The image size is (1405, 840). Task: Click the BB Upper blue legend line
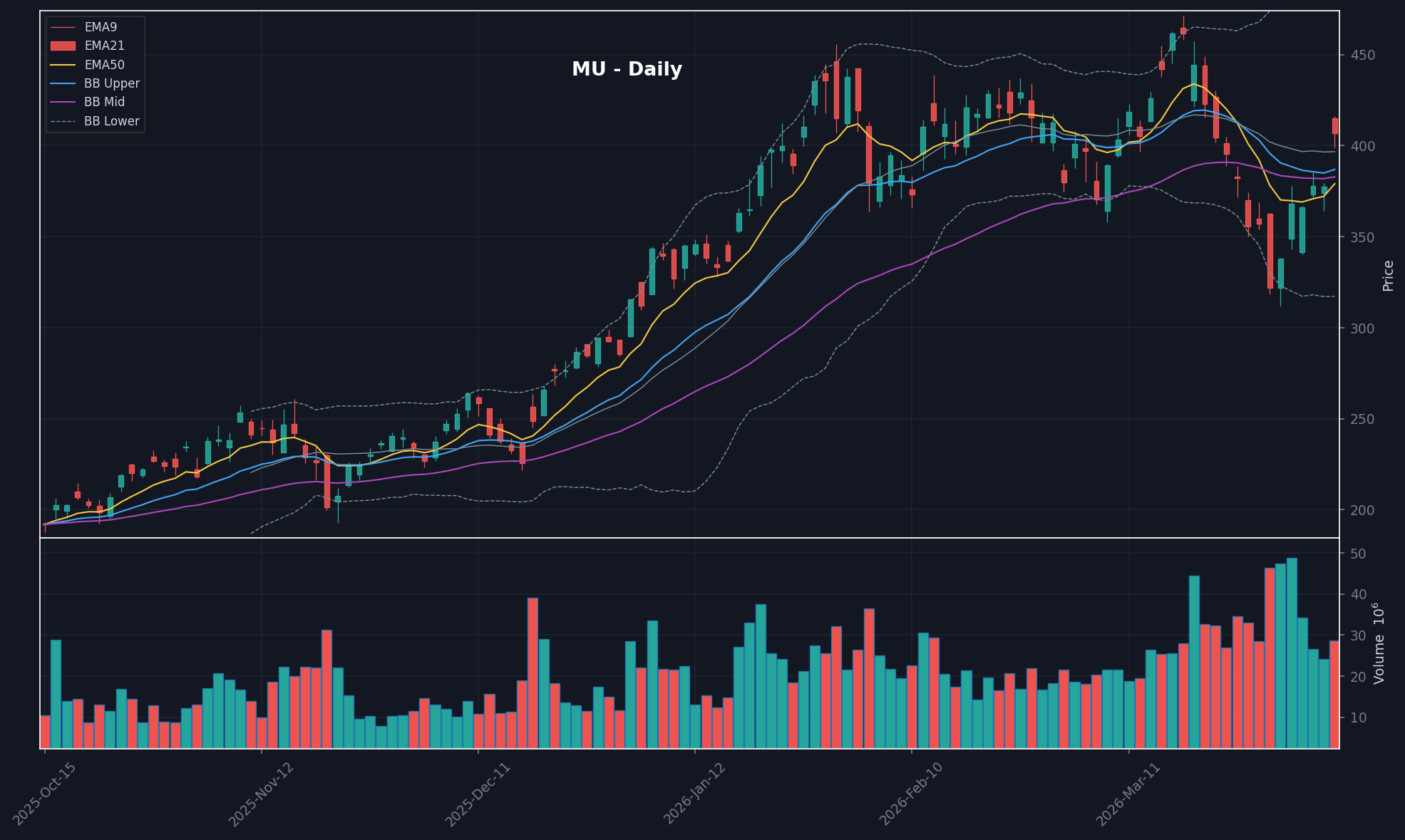tap(63, 83)
